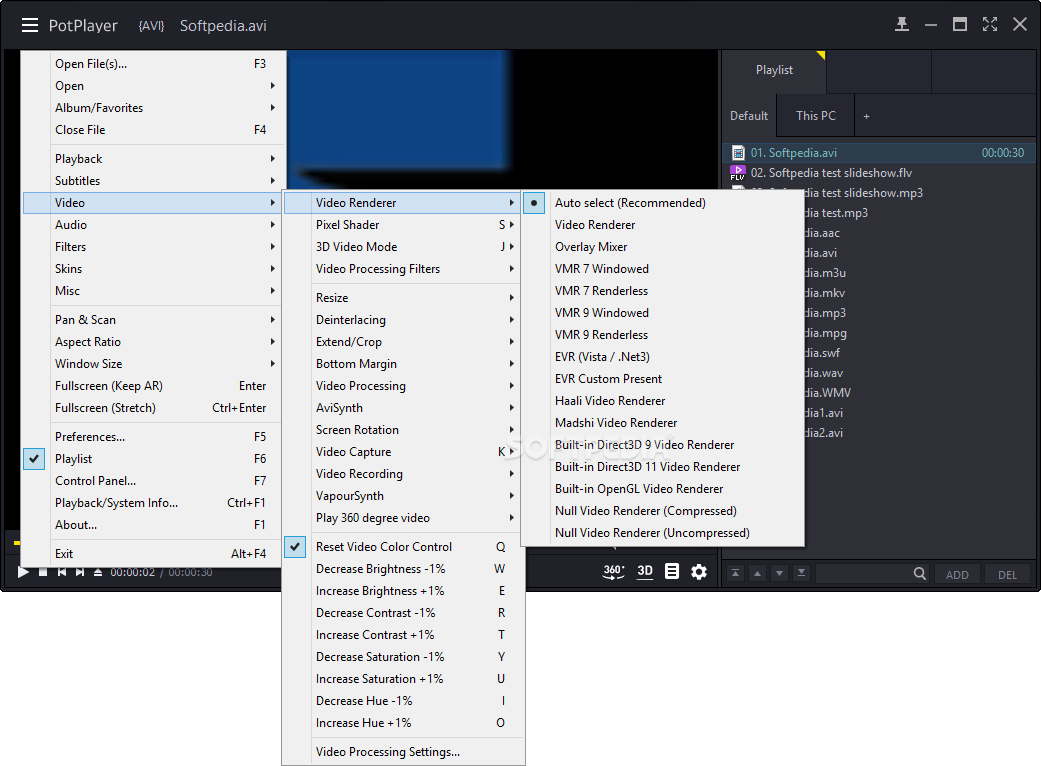
Task: Move playlist item to bottom icon
Action: coord(801,574)
